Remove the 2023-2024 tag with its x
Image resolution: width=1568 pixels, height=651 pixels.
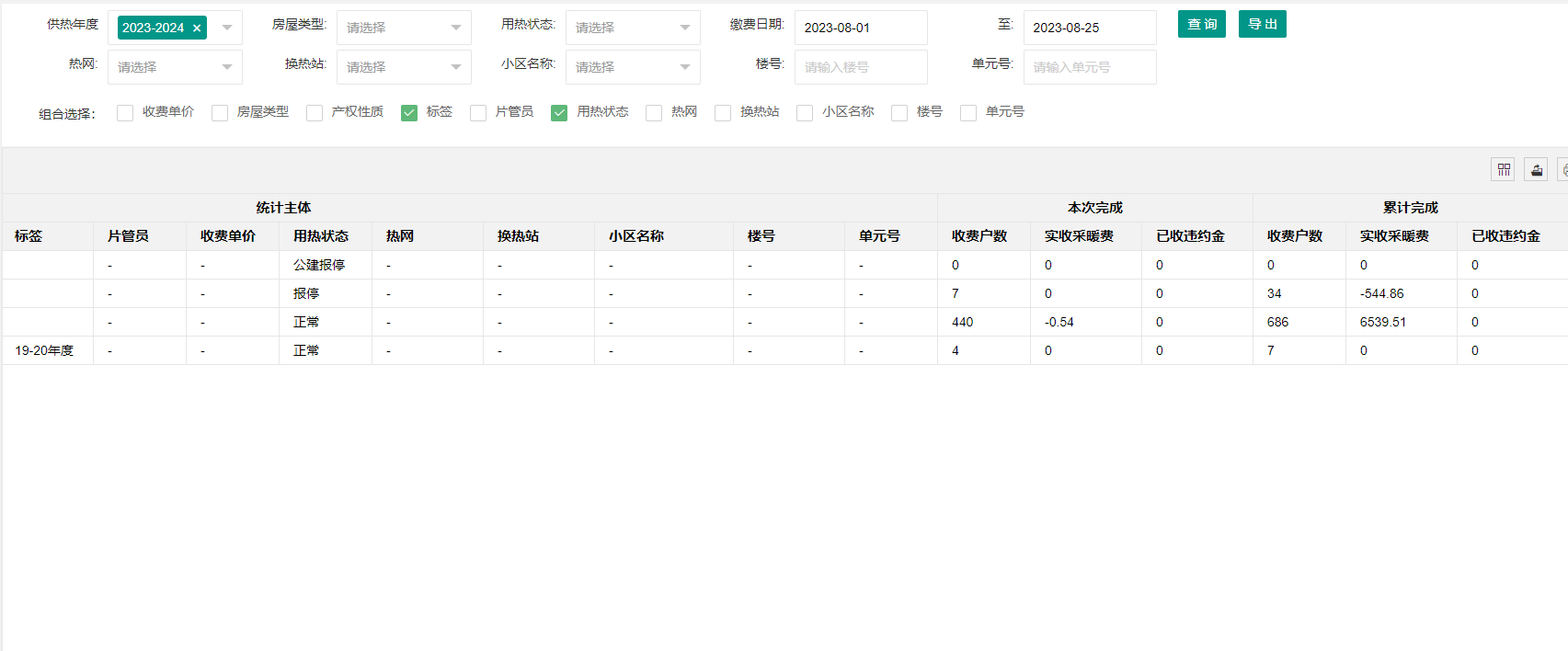(x=197, y=29)
